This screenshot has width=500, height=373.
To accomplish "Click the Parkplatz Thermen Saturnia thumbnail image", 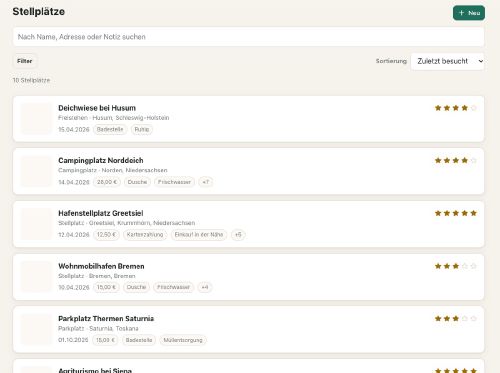I will tap(36, 329).
